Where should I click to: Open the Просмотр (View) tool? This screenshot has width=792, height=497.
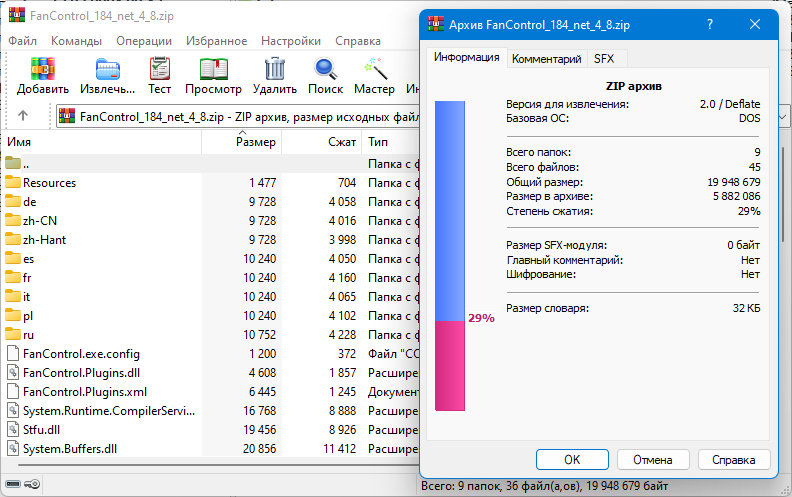pos(214,69)
